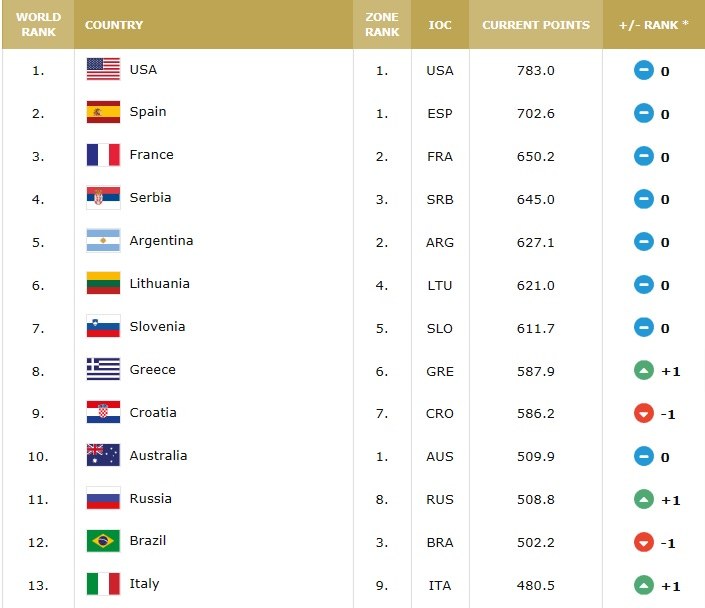Click the Serbia flag icon
Viewport: 705px width, 608px height.
click(x=103, y=198)
